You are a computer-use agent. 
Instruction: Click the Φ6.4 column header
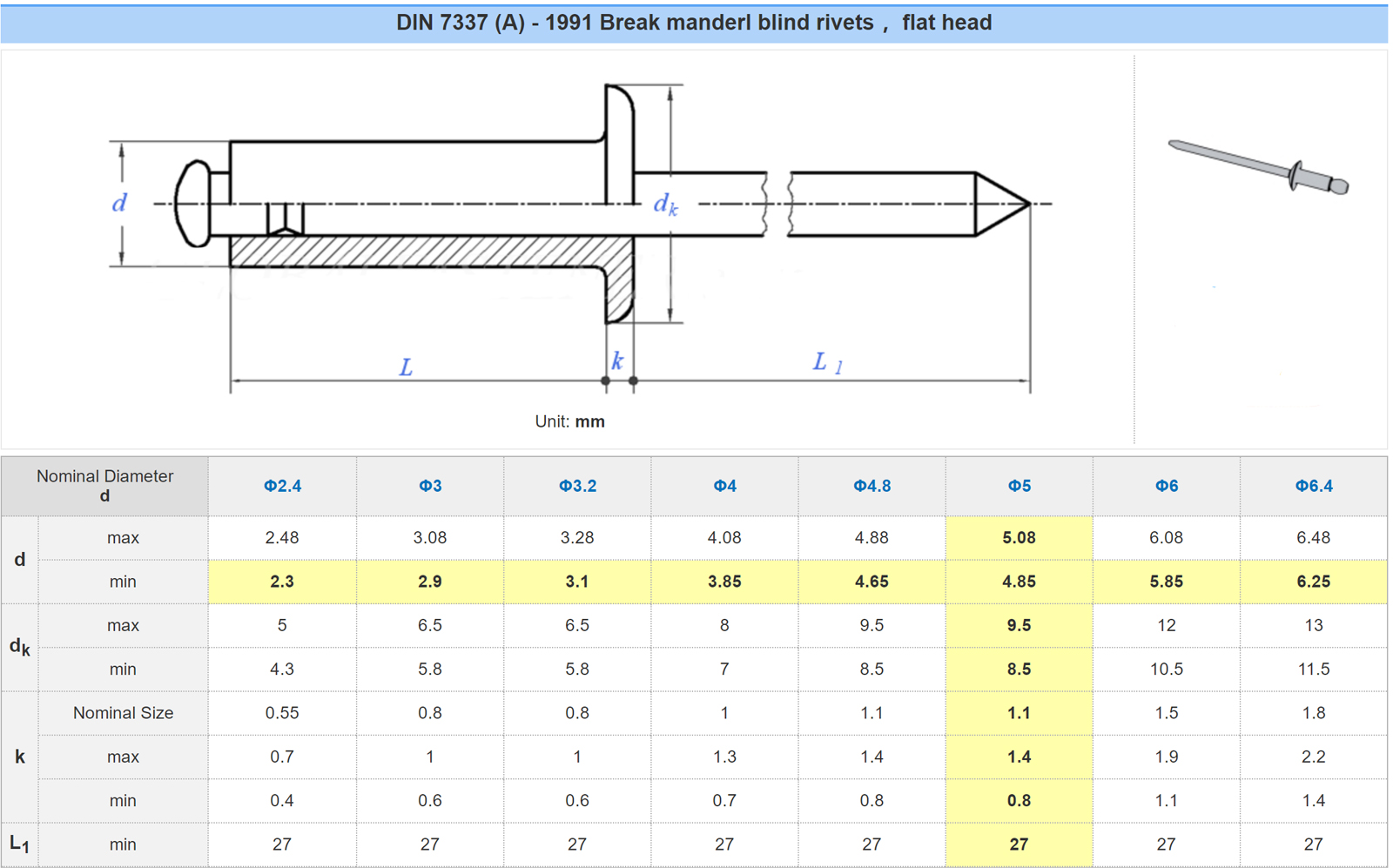pyautogui.click(x=1313, y=486)
